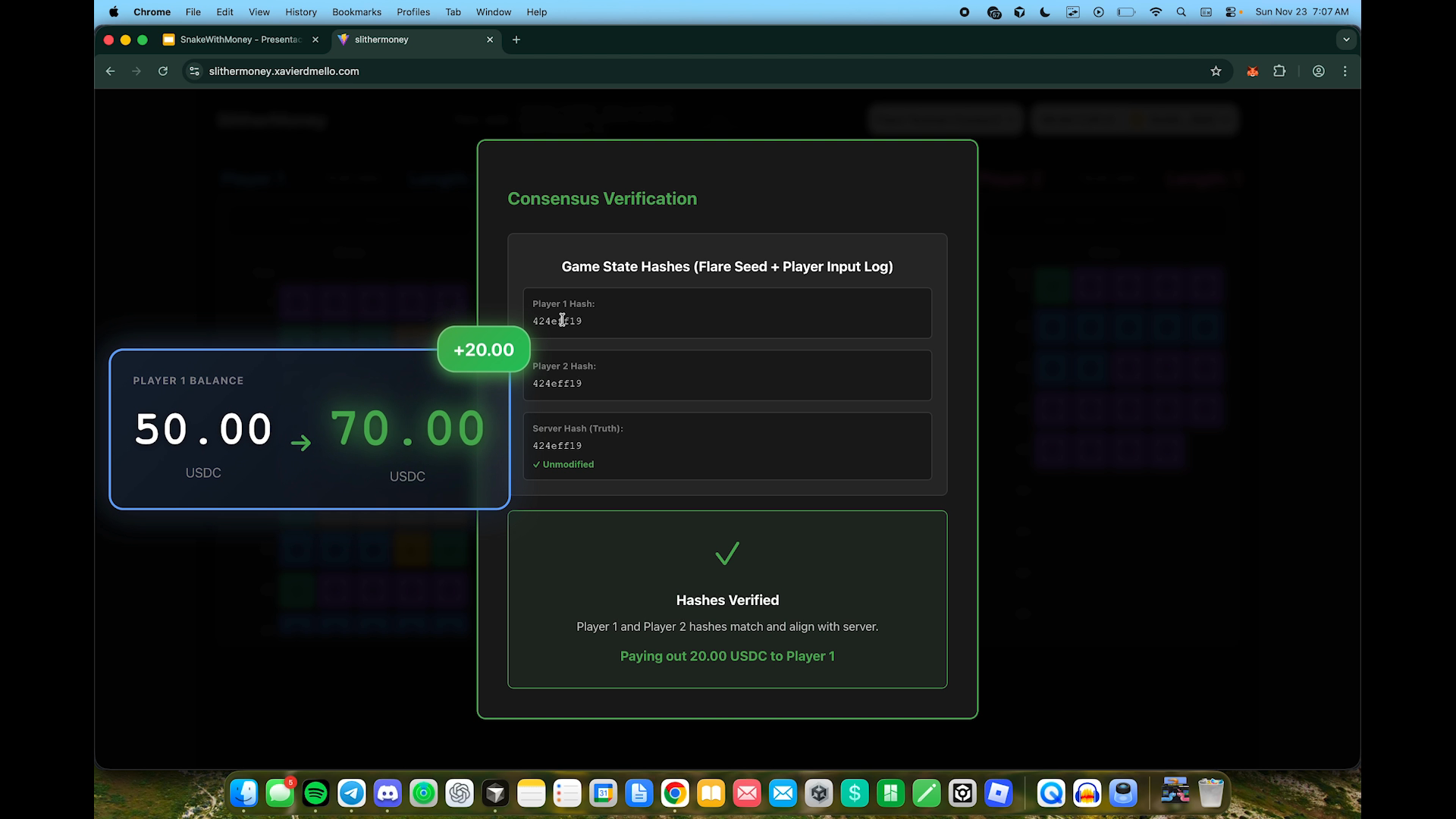Image resolution: width=1456 pixels, height=819 pixels.
Task: Open Spotify from the dock
Action: point(315,793)
